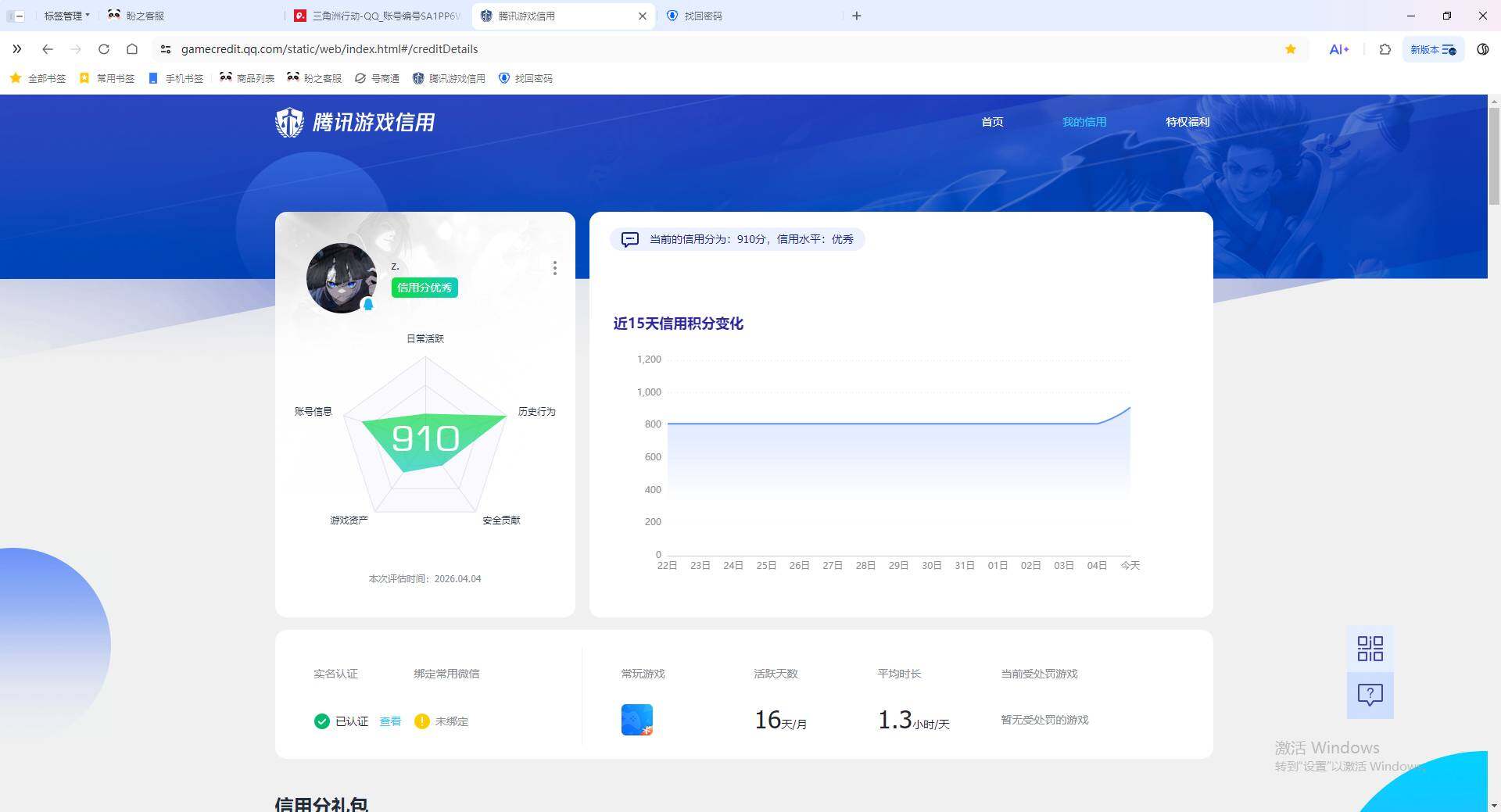Viewport: 1501px width, 812px height.
Task: Open the 腾讯游戏信用 bookmark
Action: 449,78
